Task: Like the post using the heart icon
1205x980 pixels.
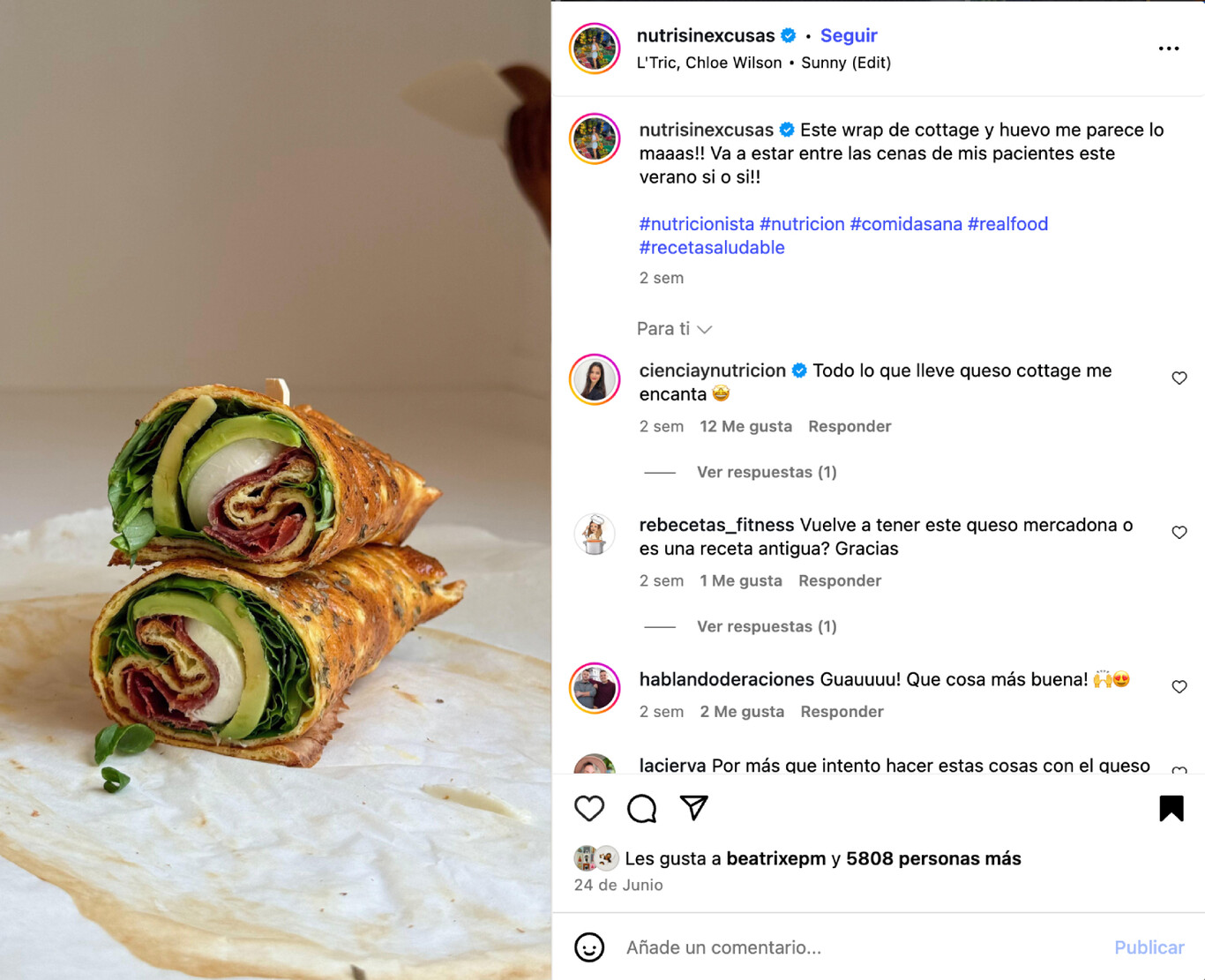Action: (x=589, y=808)
